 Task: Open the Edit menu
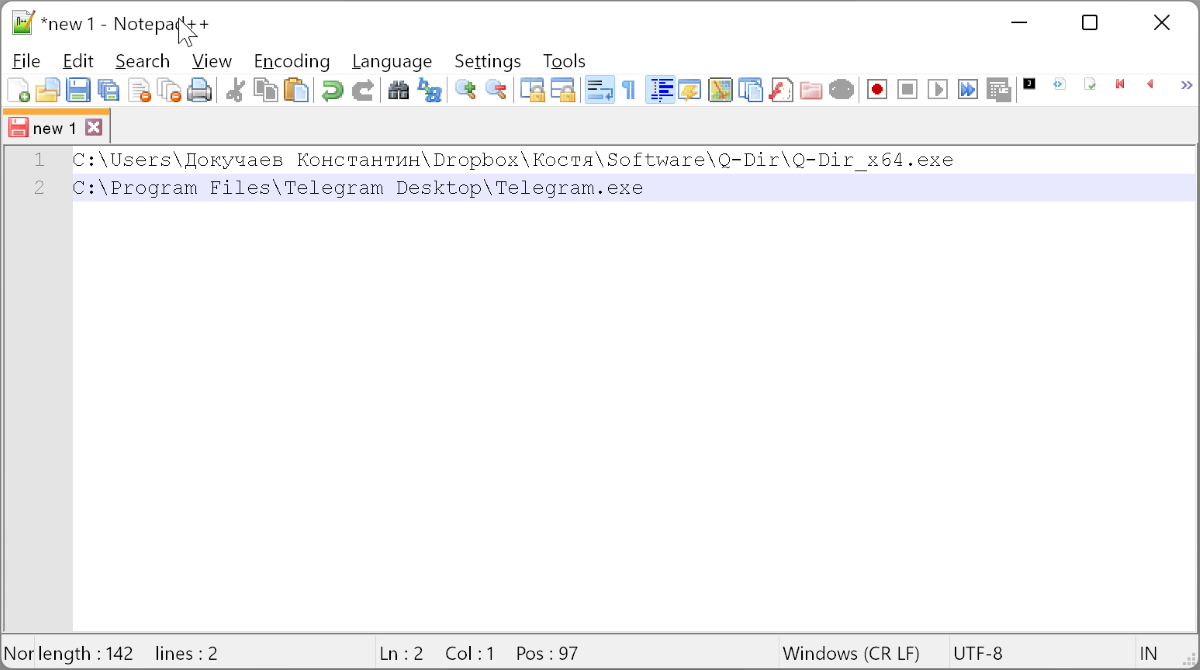(78, 61)
